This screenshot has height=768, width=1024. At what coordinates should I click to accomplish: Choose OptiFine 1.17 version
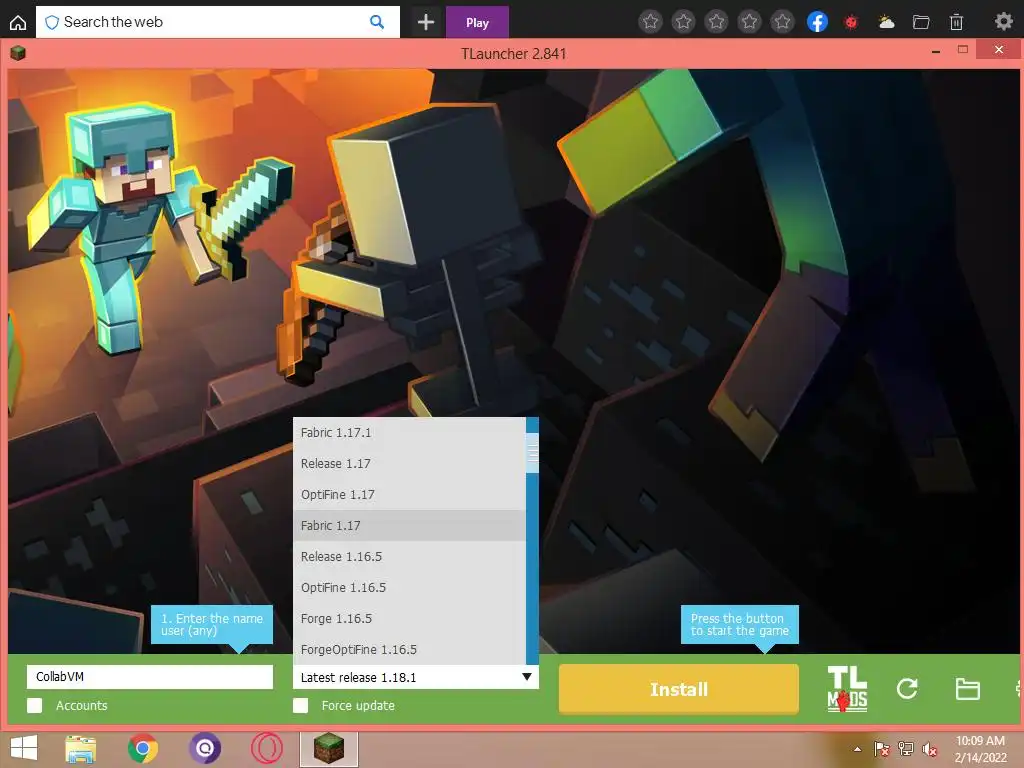point(409,494)
